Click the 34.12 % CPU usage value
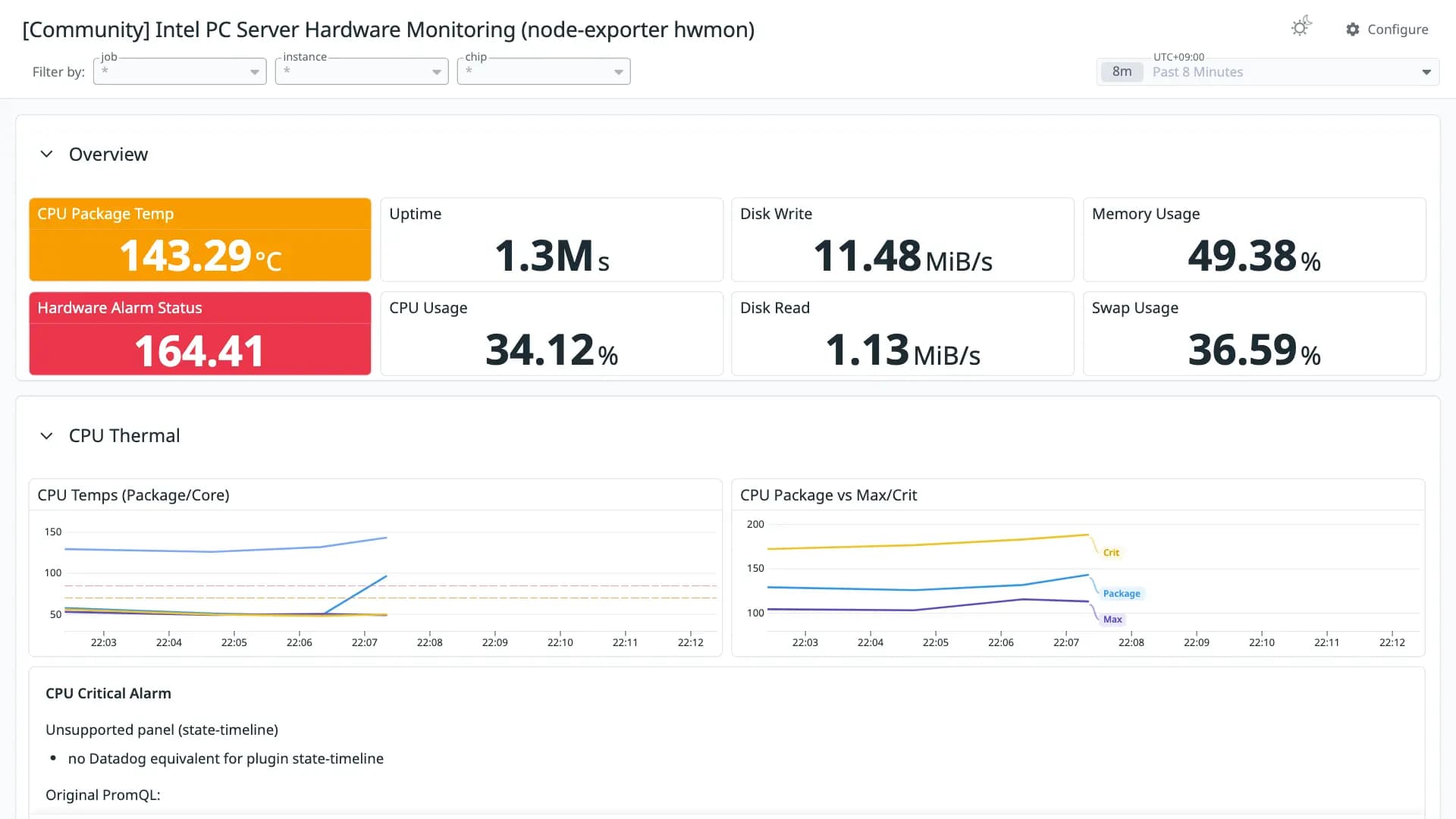 pos(552,350)
